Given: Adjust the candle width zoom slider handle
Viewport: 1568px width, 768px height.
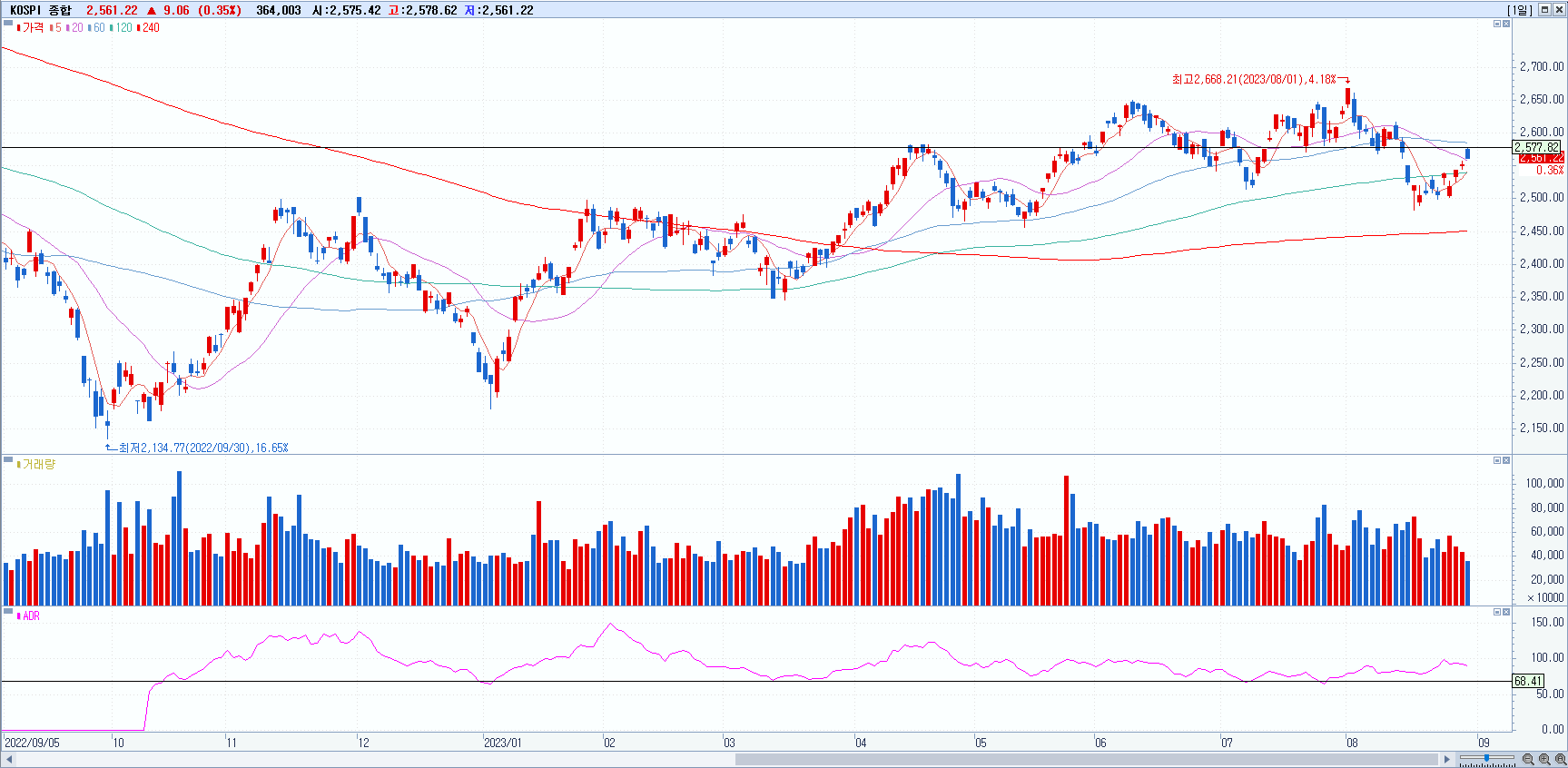Looking at the screenshot, I should (x=1486, y=758).
